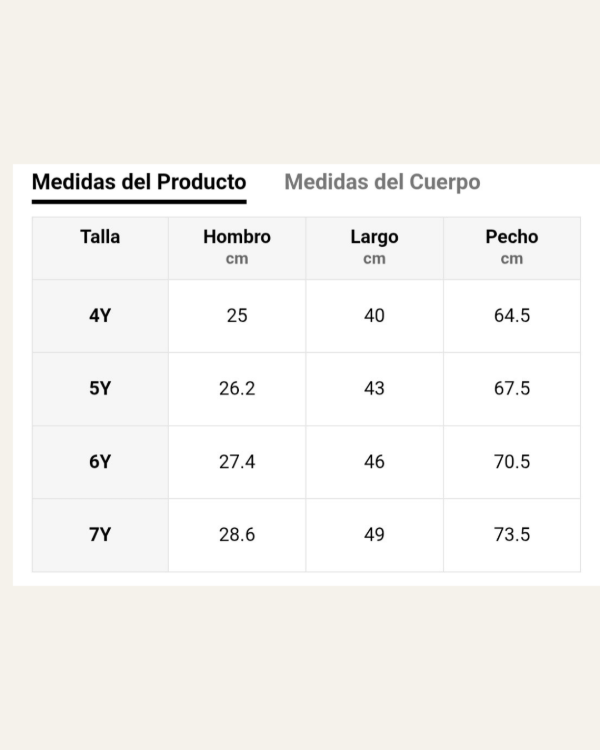600x750 pixels.
Task: Click the 40 length value cell
Action: click(x=374, y=316)
